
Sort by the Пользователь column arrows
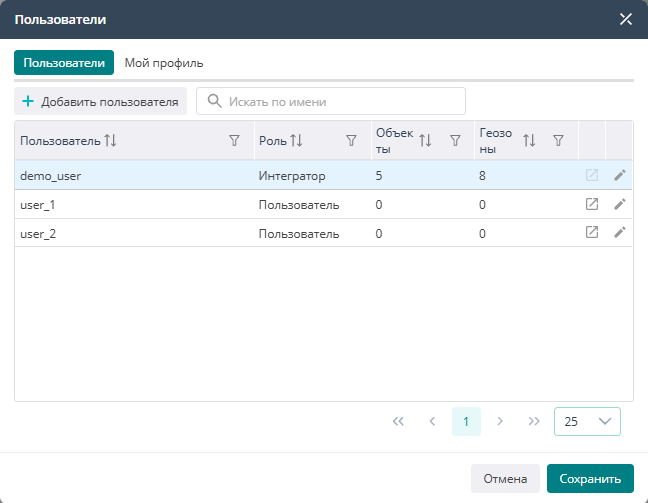pyautogui.click(x=110, y=141)
